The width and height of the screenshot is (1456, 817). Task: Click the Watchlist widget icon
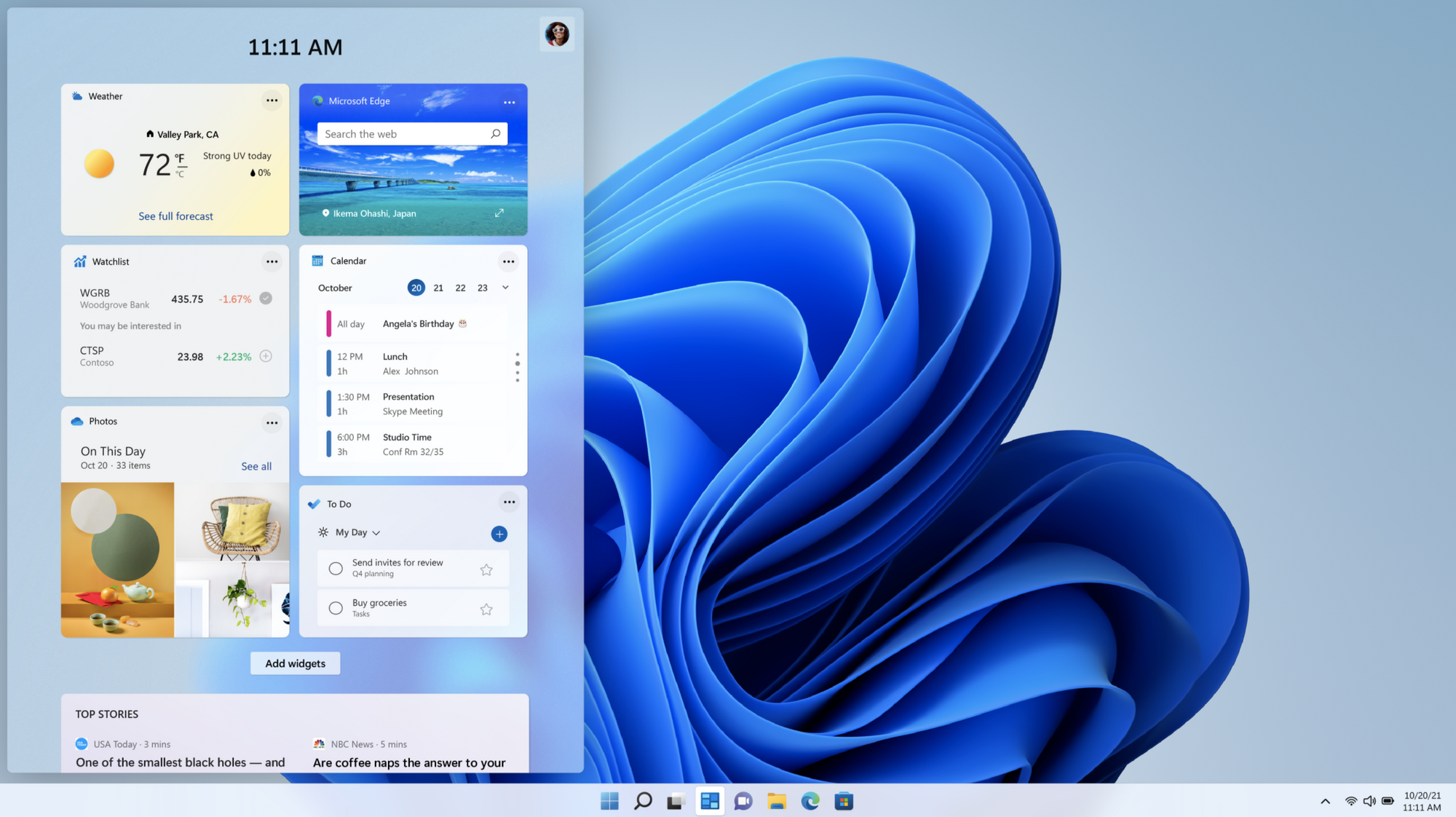[79, 261]
